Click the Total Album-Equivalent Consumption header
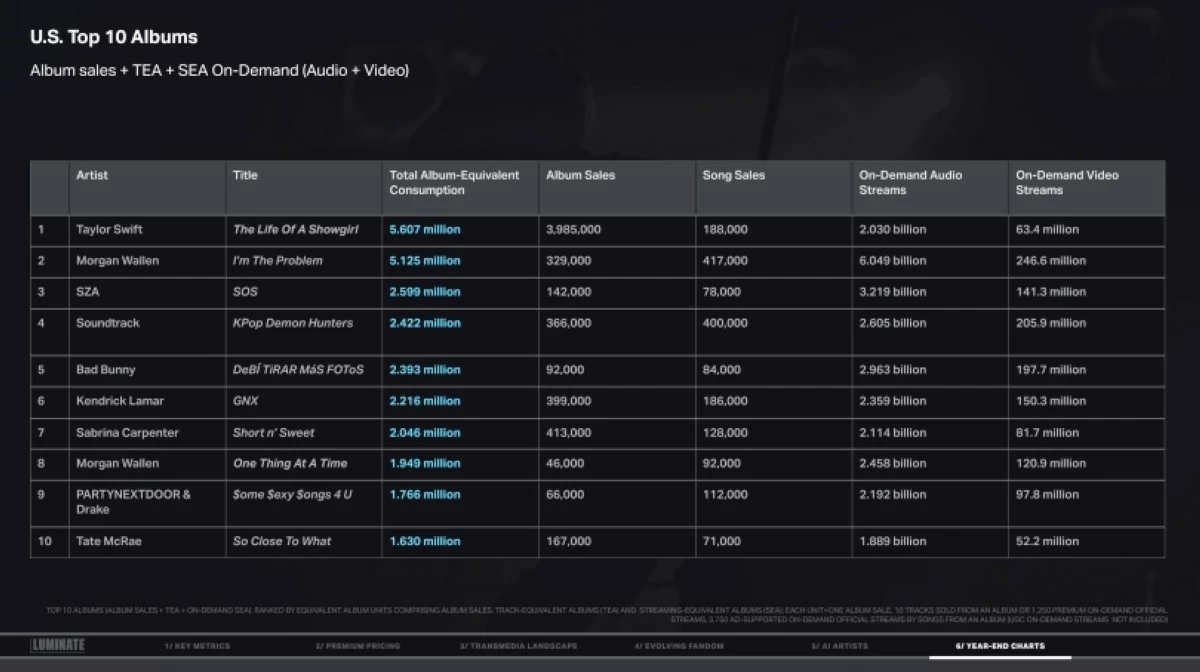This screenshot has height=672, width=1200. click(455, 182)
